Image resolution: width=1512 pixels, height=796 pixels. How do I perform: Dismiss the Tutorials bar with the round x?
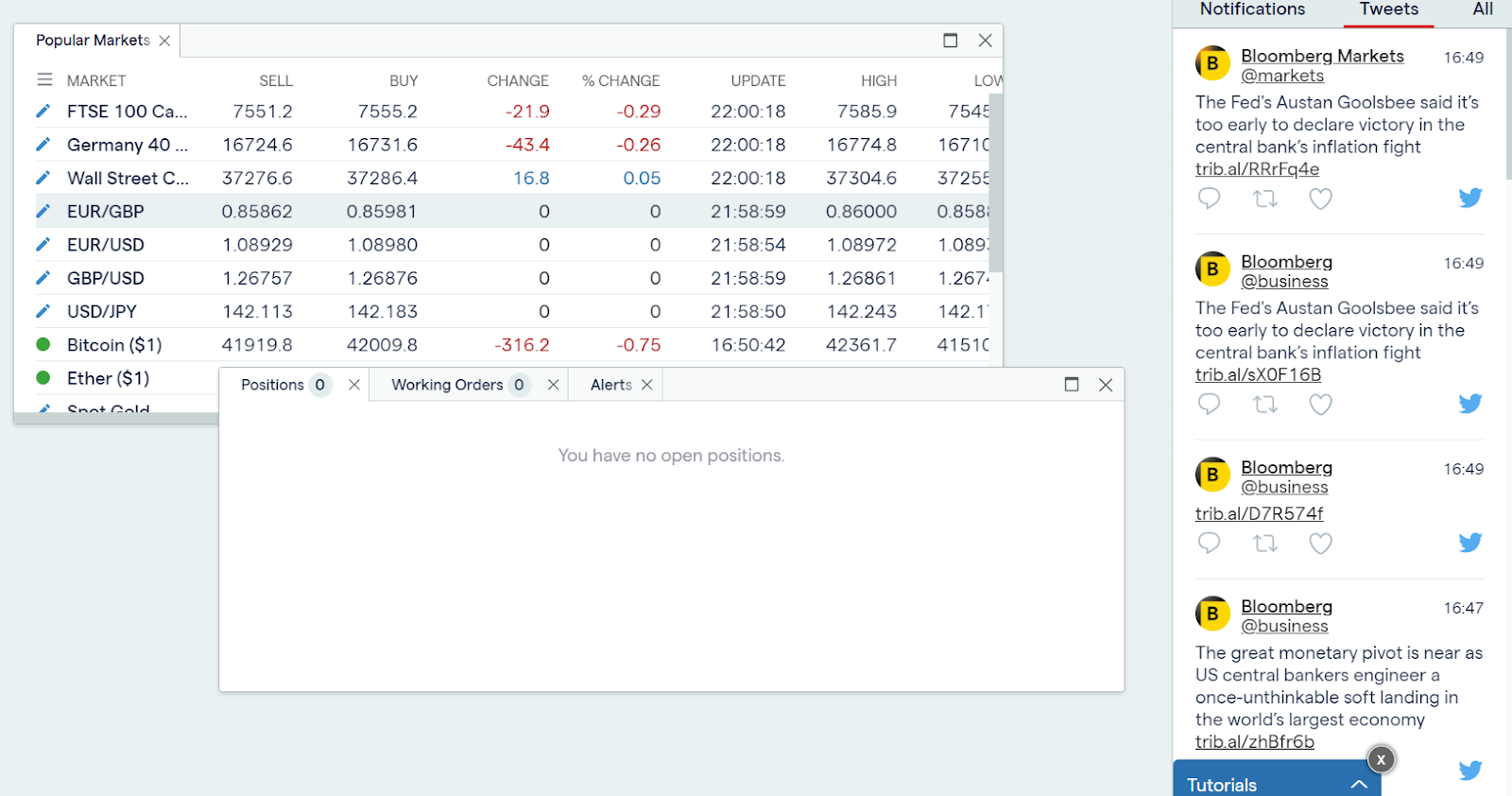pyautogui.click(x=1381, y=759)
